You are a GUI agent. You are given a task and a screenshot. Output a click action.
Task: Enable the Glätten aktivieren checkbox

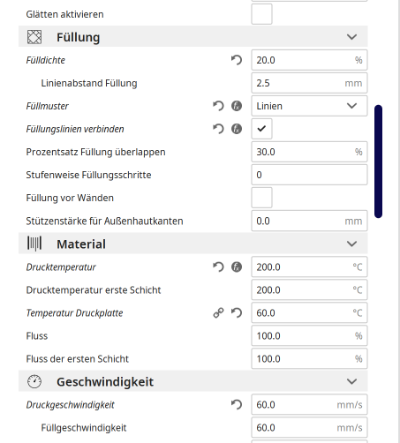tap(262, 14)
